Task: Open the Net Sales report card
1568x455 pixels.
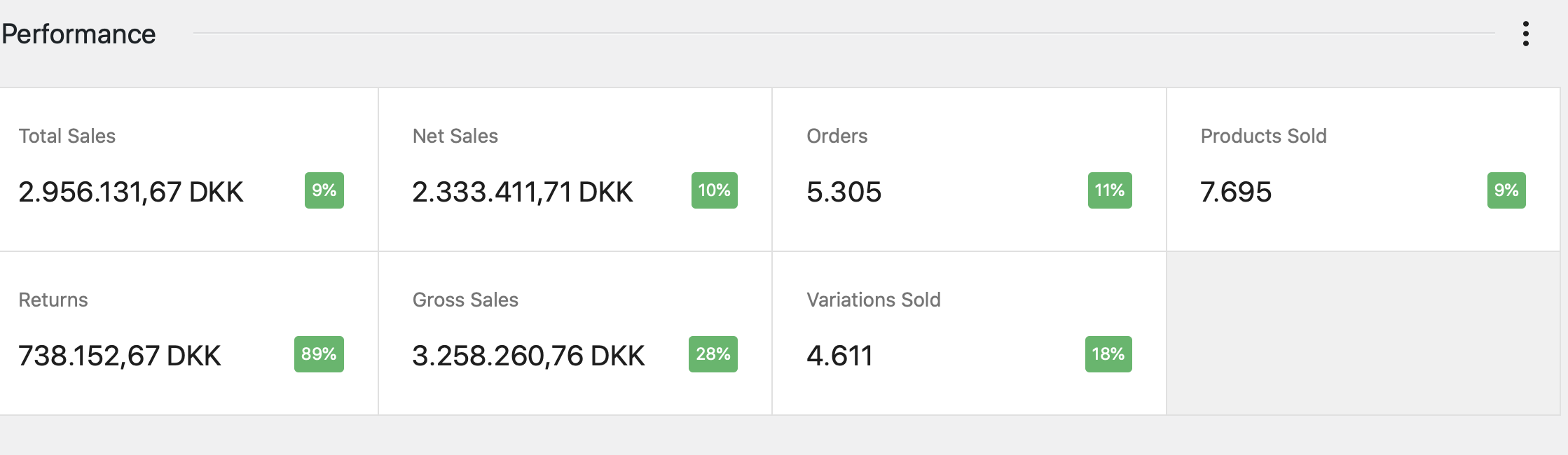Action: (575, 169)
